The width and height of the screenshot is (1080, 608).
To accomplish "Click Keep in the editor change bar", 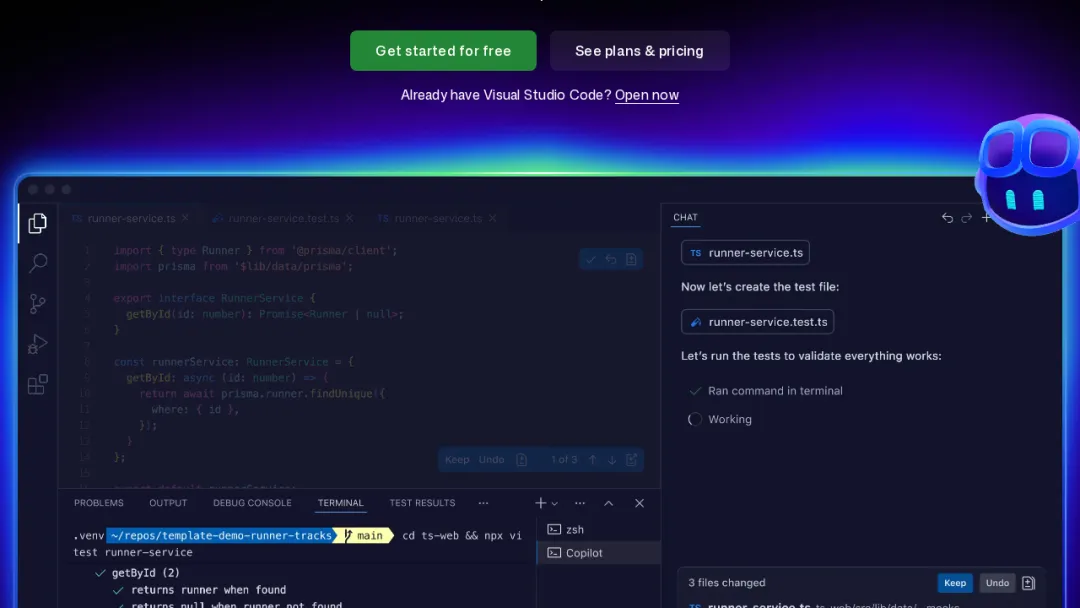I will (x=457, y=460).
